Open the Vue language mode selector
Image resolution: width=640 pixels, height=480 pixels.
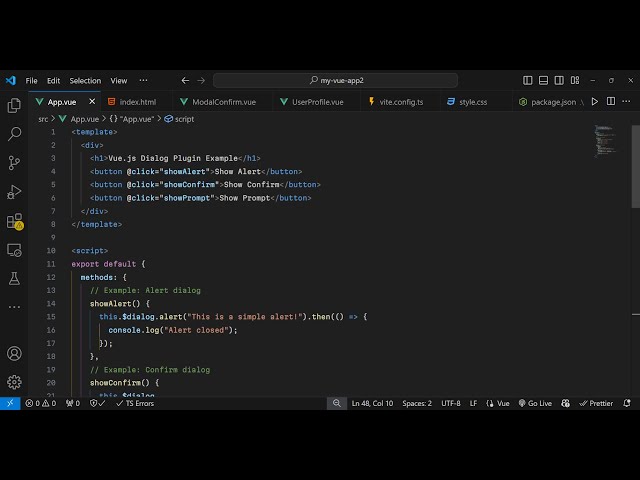point(498,403)
